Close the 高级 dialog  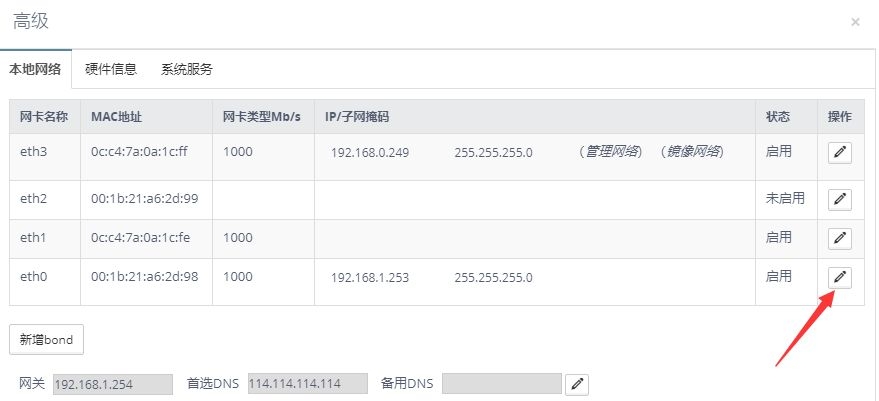(x=855, y=22)
